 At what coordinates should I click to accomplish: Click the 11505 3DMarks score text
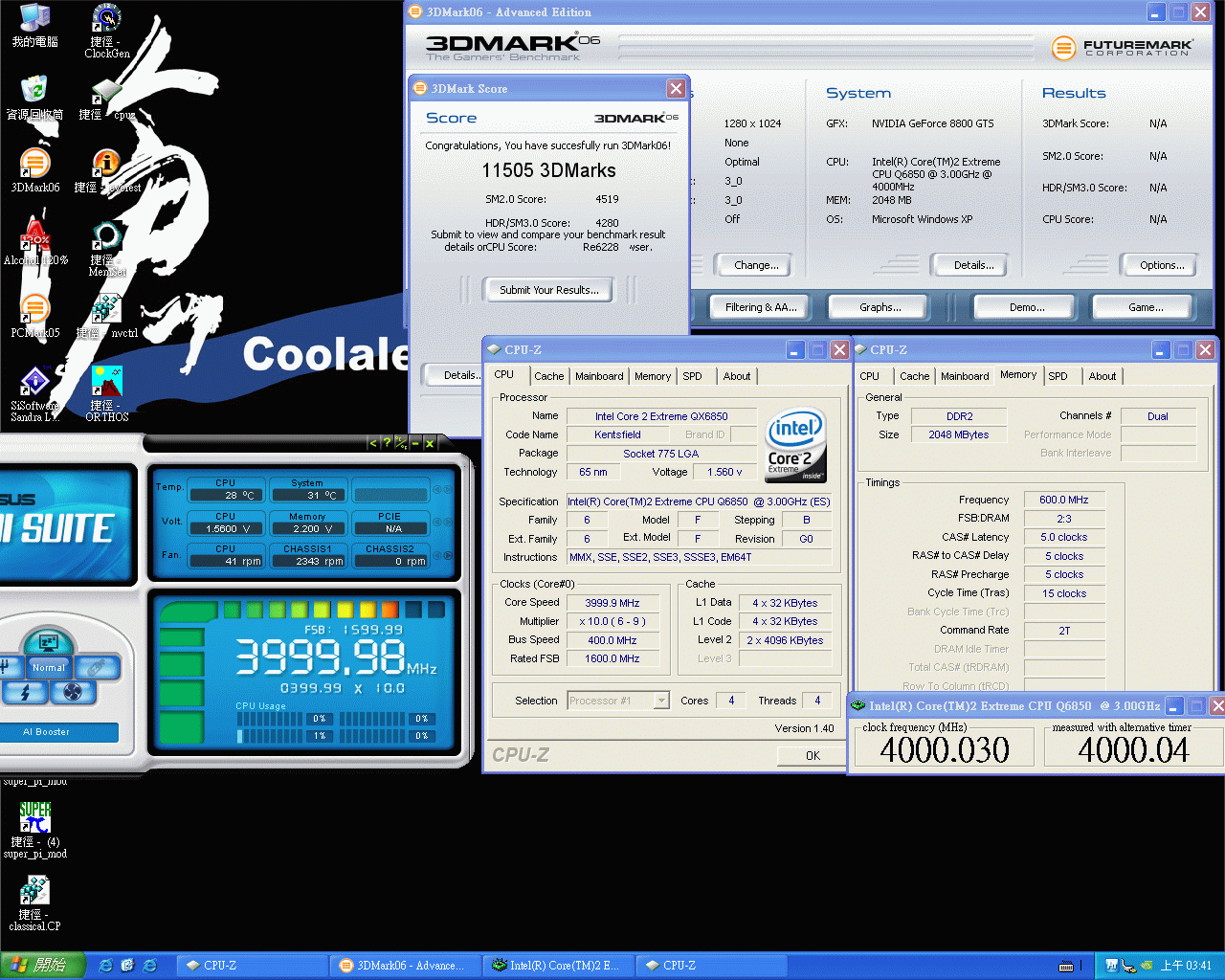click(x=548, y=170)
